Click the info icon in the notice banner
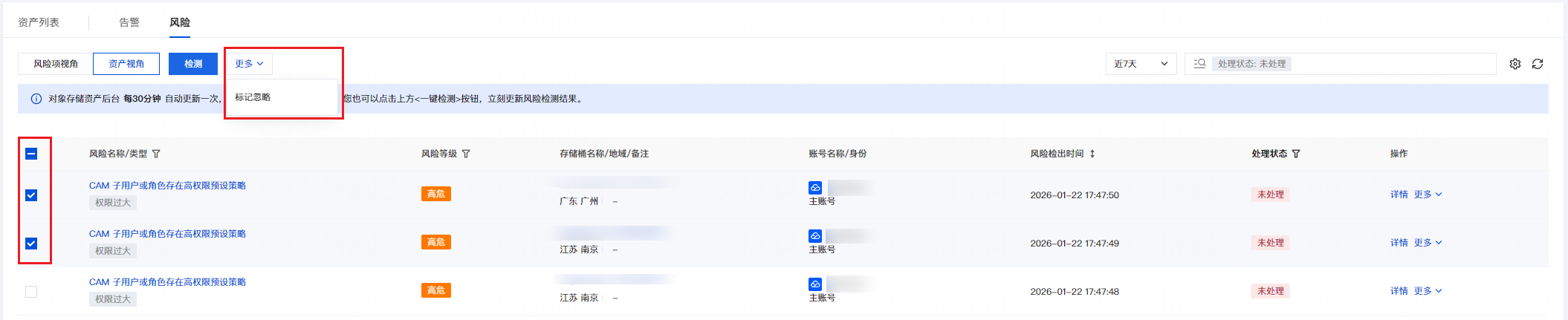Screen dimensions: 1568x320 click(36, 99)
